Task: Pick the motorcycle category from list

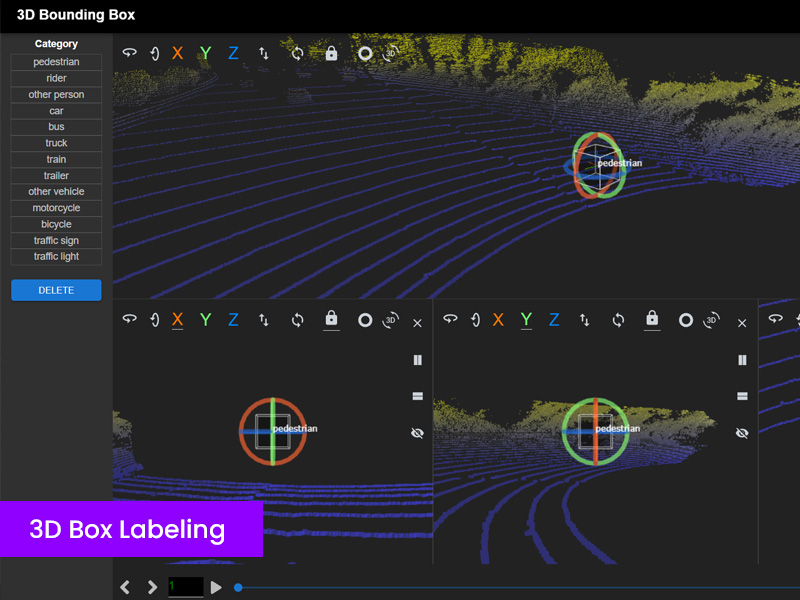Action: coord(56,208)
